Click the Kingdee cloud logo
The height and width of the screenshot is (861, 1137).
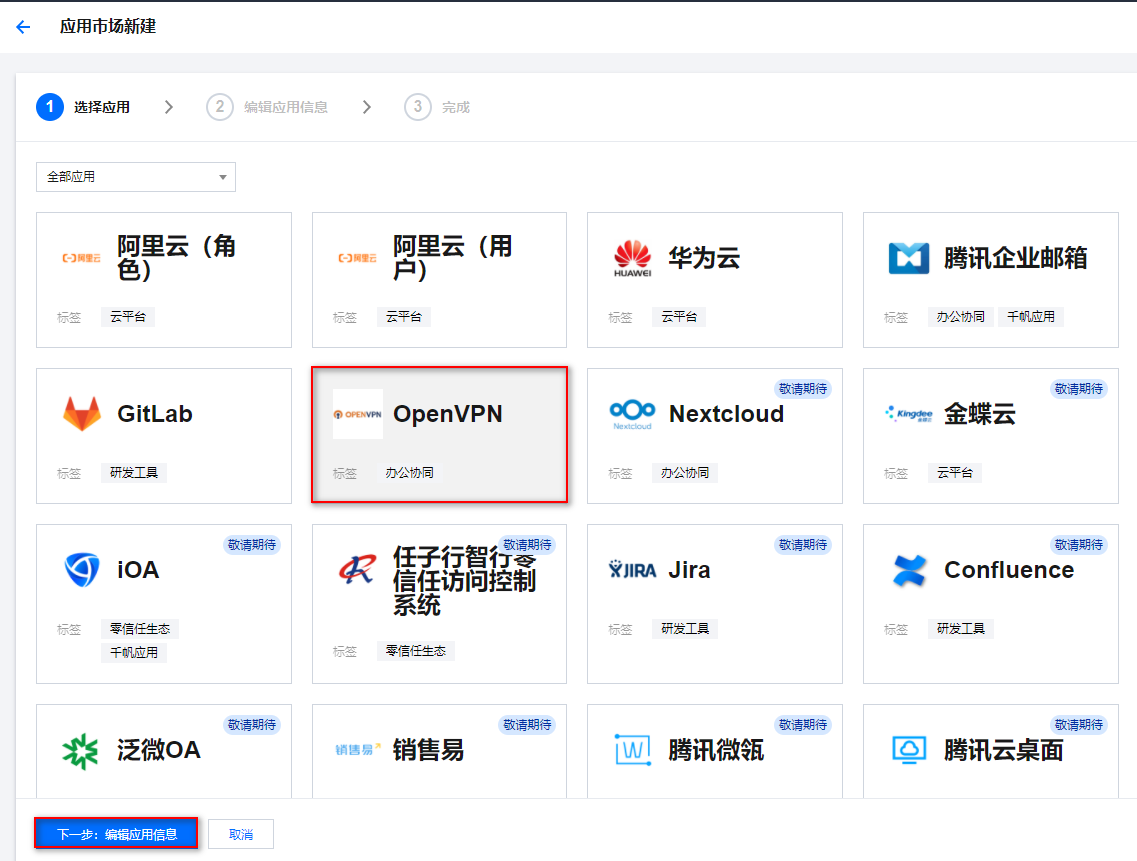coord(908,414)
